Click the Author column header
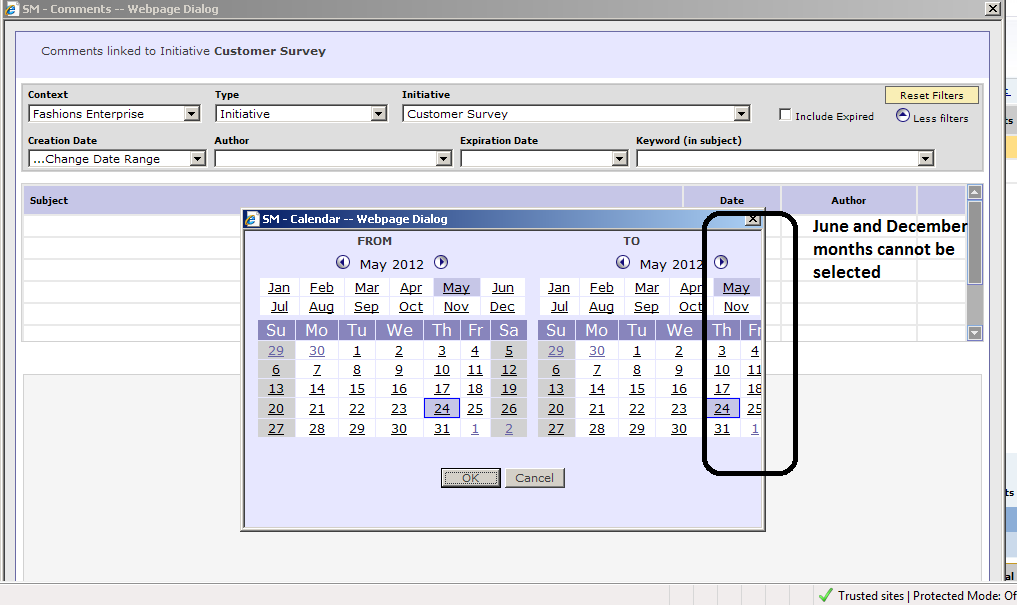The image size is (1017, 606). 848,200
